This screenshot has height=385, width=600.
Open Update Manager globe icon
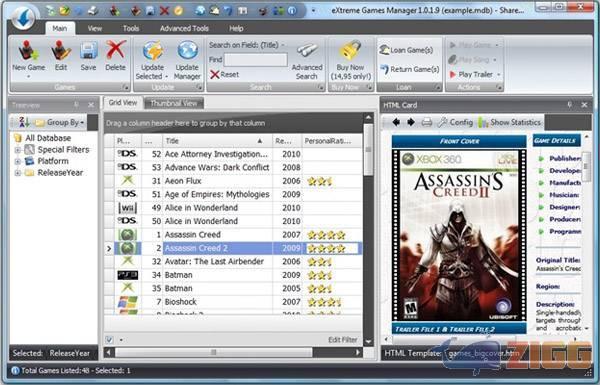pyautogui.click(x=187, y=51)
